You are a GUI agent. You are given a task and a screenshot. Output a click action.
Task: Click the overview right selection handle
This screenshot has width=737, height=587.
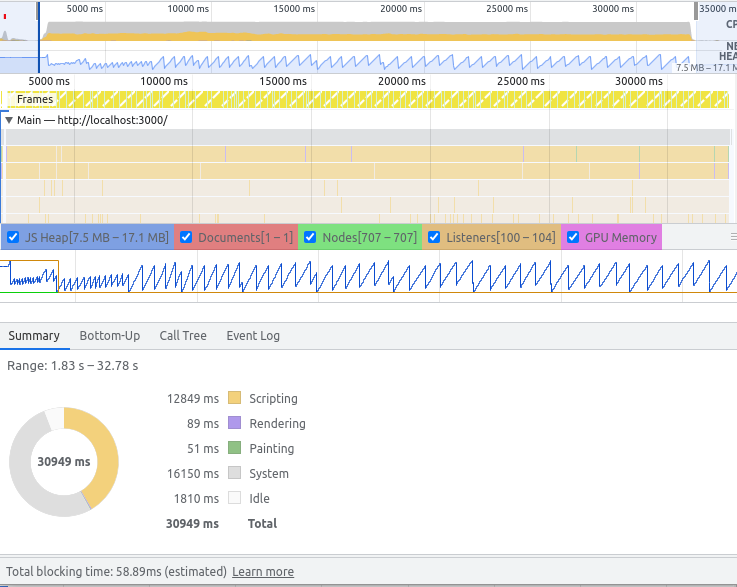pos(696,11)
